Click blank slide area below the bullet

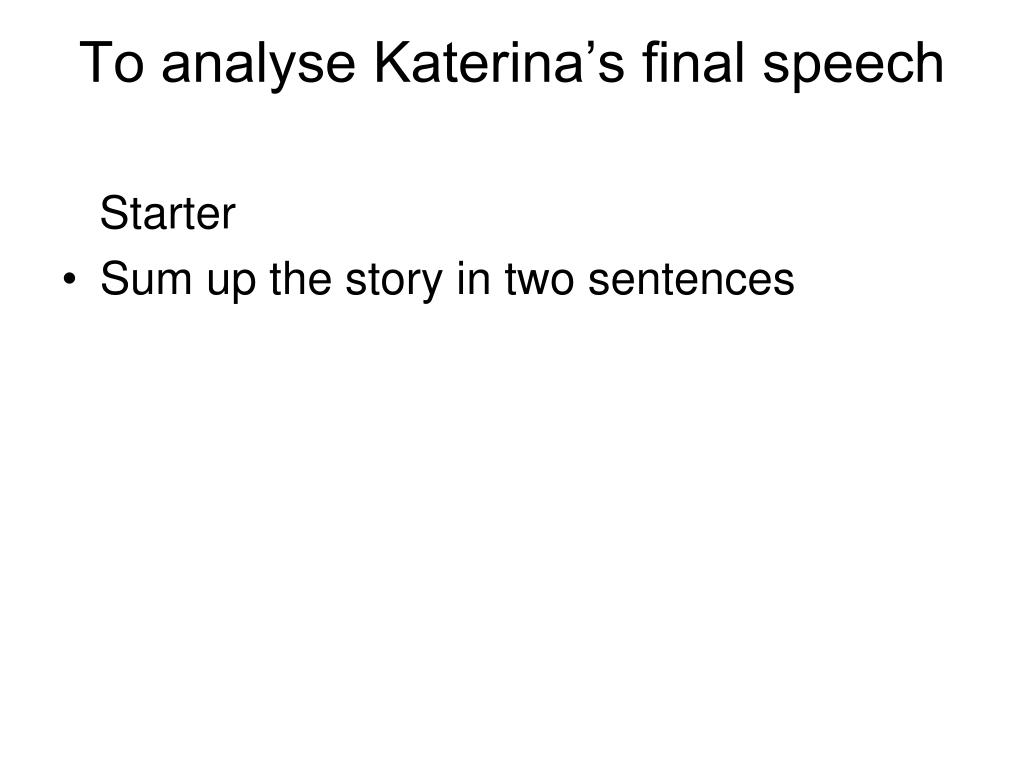pos(512,522)
